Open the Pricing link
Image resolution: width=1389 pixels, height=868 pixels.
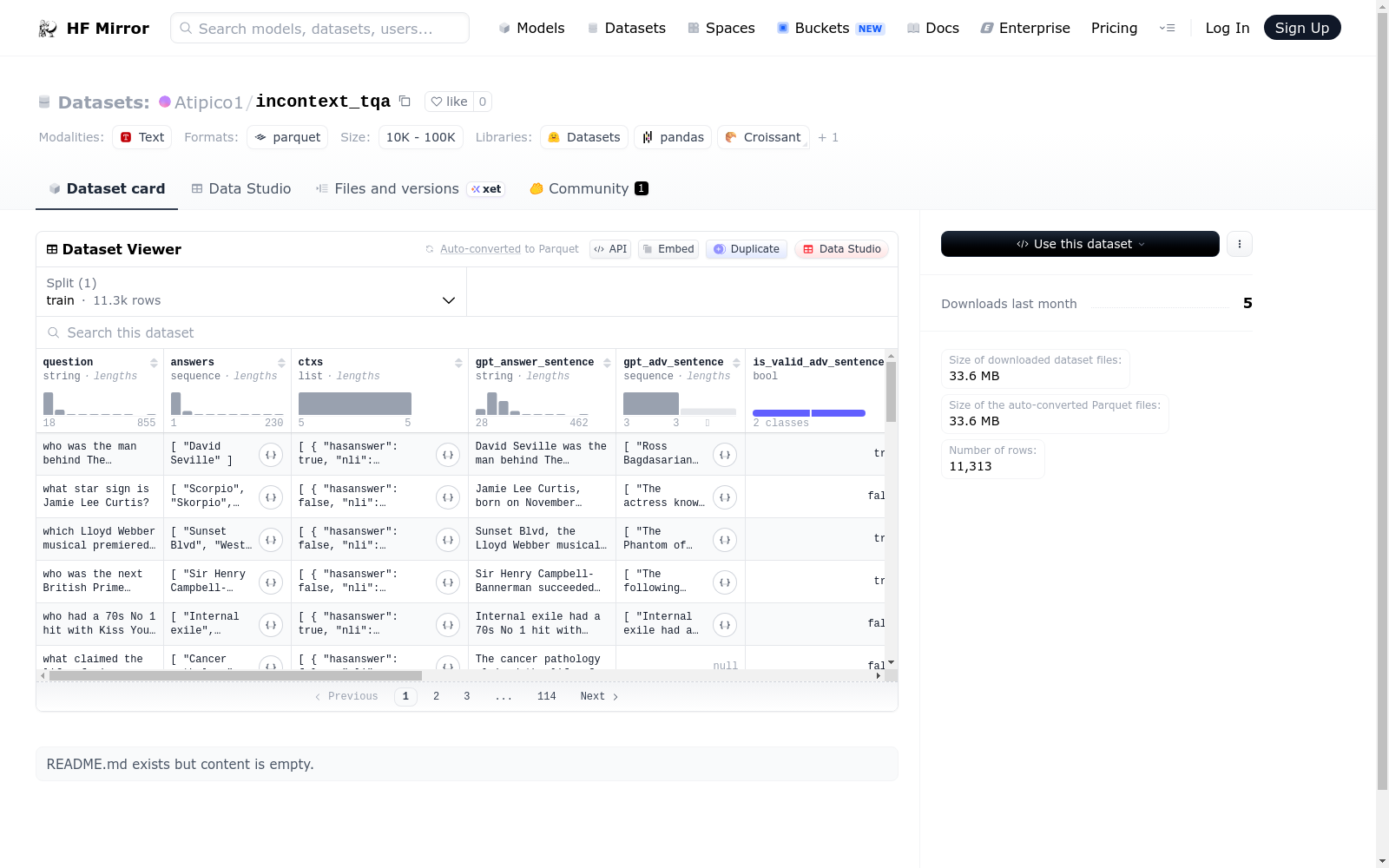click(x=1114, y=29)
